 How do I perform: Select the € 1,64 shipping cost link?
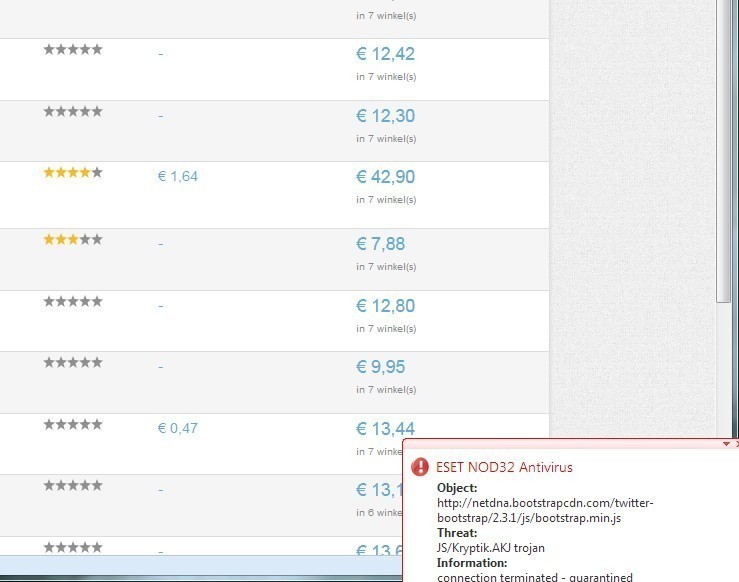[x=178, y=177]
